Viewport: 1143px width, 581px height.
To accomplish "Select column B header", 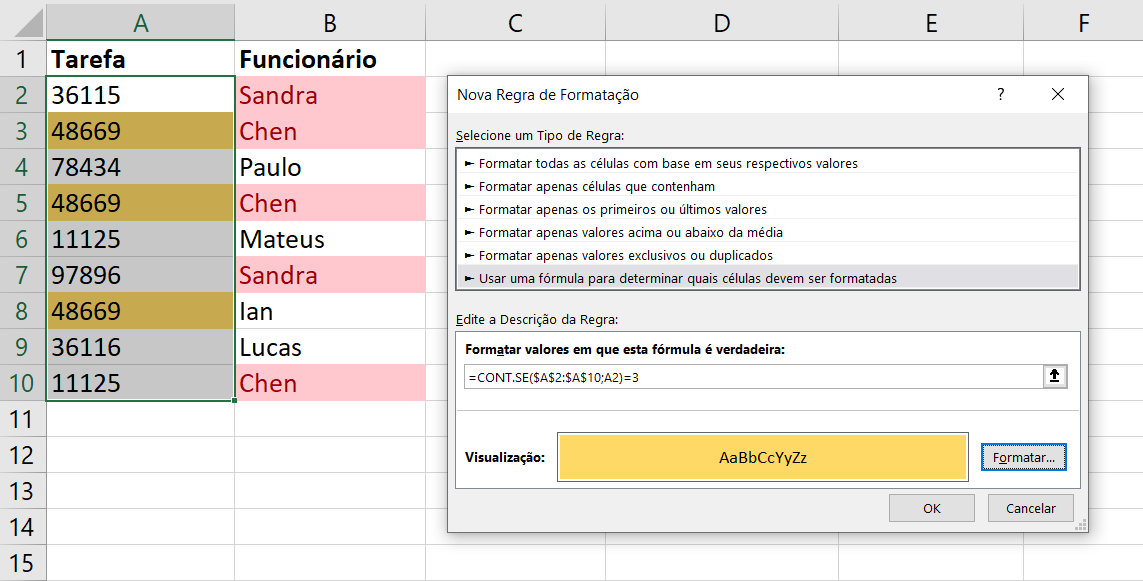I will [330, 23].
